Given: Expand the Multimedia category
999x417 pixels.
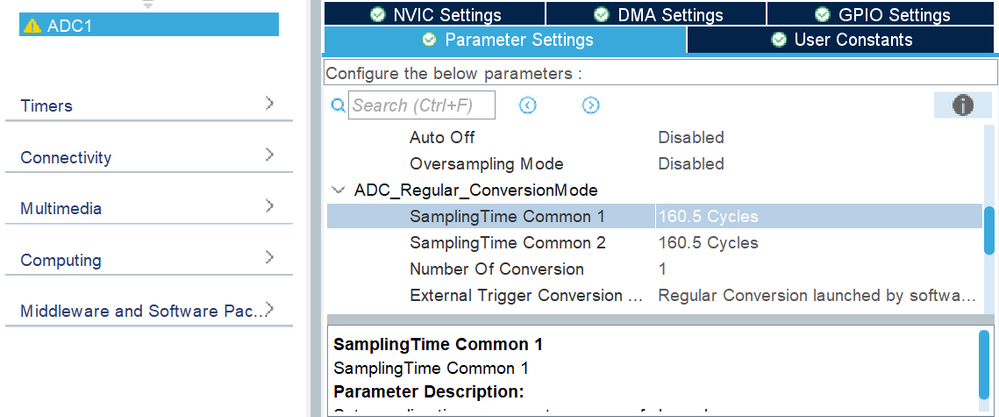Looking at the screenshot, I should 270,206.
